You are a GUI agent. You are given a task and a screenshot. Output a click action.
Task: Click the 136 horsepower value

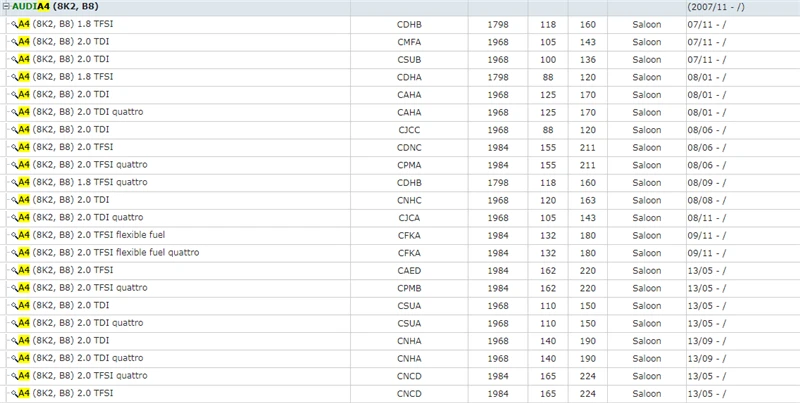click(588, 60)
